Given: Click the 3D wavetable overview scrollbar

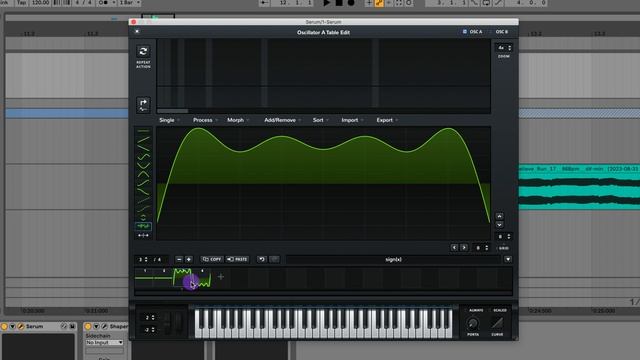Looking at the screenshot, I should (173, 111).
